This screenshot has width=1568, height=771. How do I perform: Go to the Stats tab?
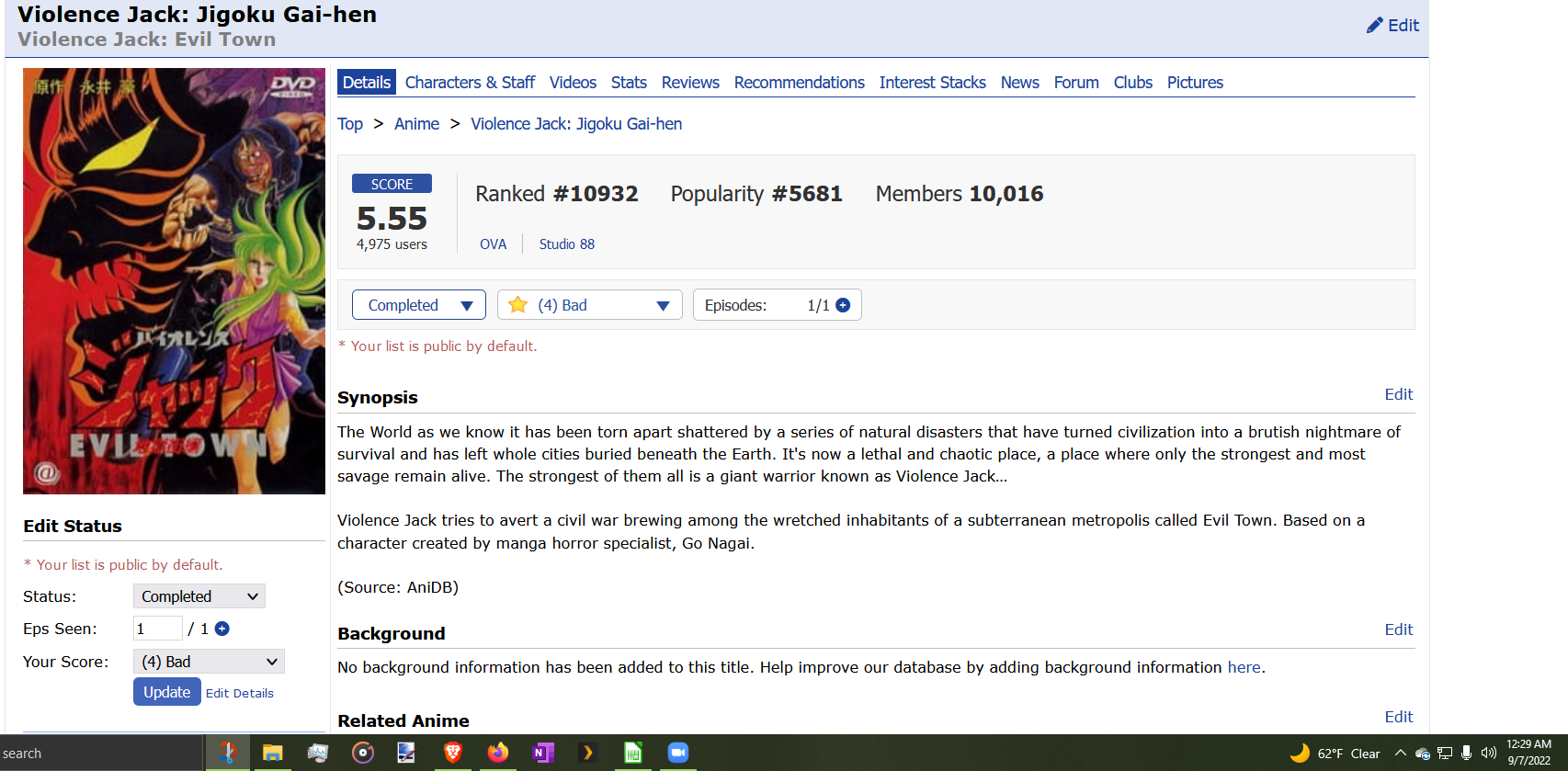629,83
